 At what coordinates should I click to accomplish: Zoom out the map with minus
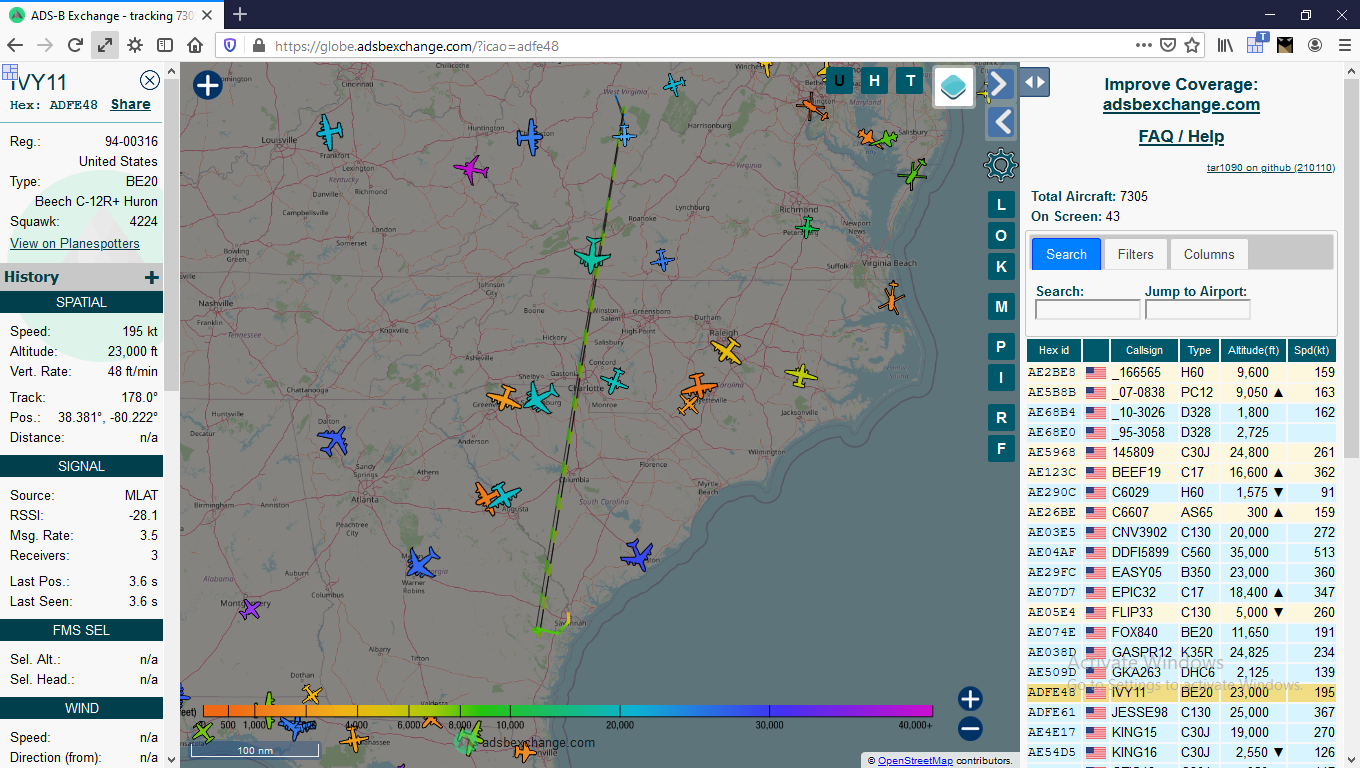[x=970, y=729]
